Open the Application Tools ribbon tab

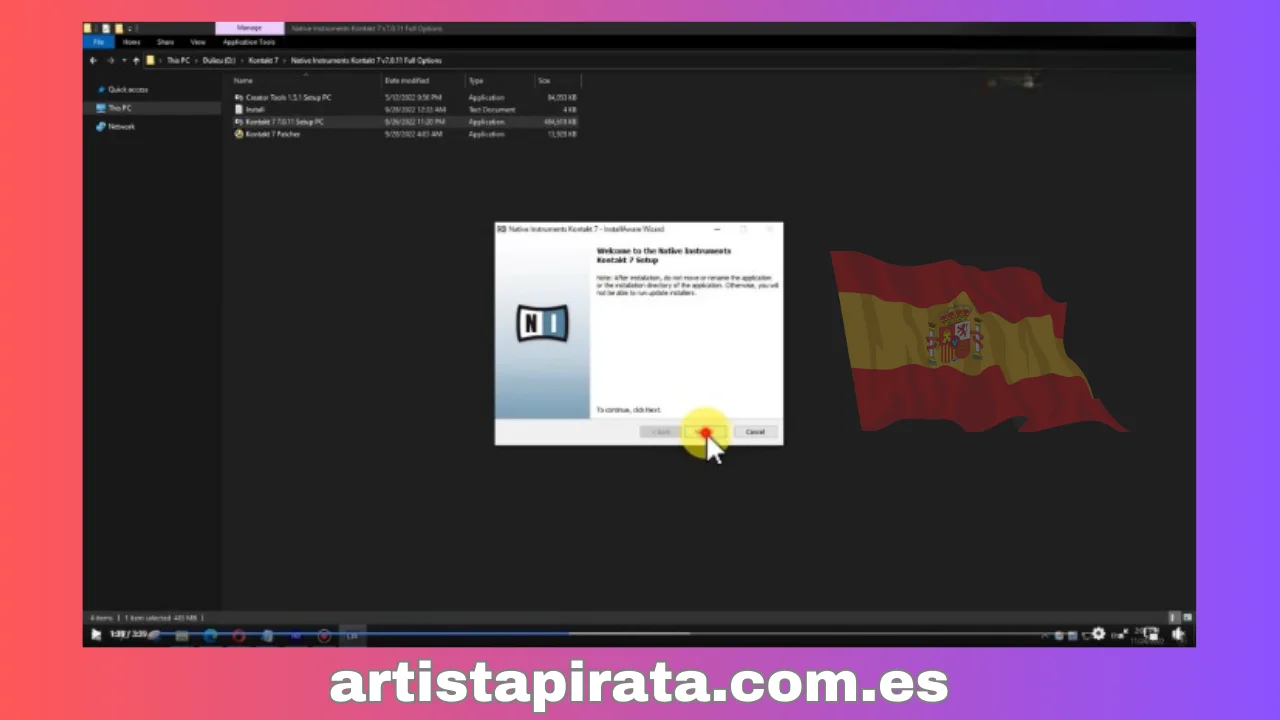pos(249,42)
